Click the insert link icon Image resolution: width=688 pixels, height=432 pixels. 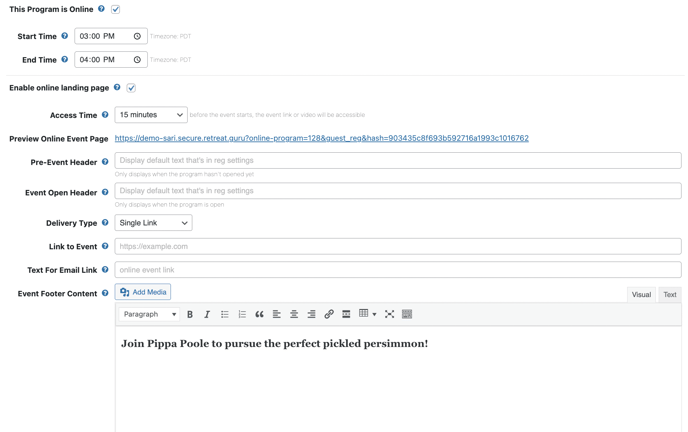click(x=329, y=314)
